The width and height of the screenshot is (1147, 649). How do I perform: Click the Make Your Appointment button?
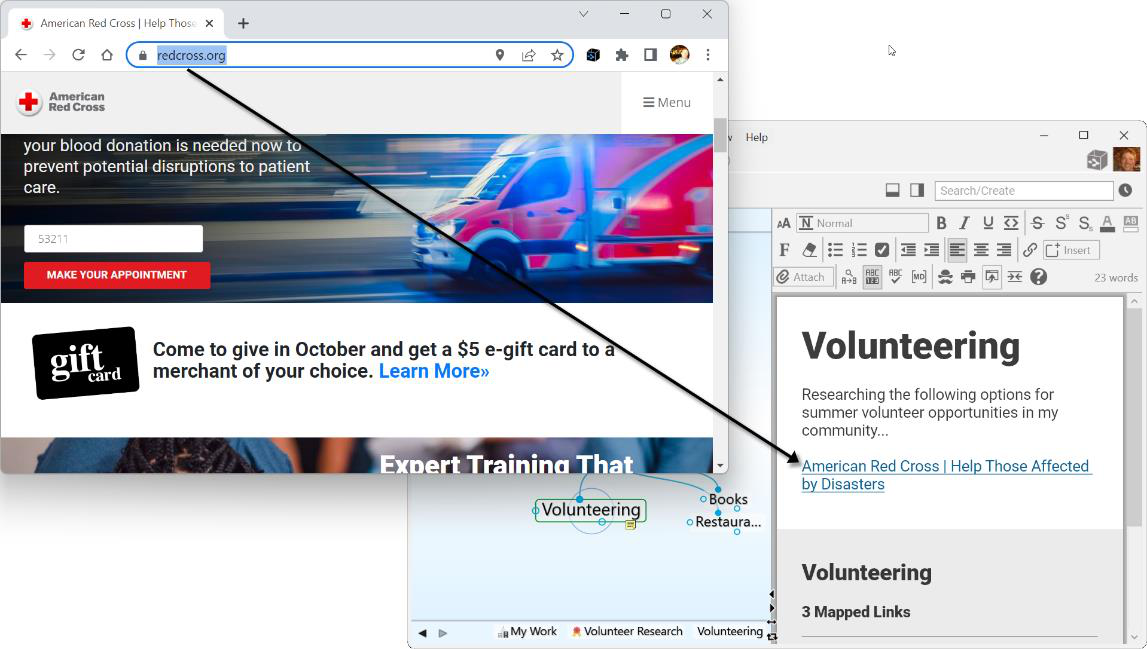click(x=117, y=275)
